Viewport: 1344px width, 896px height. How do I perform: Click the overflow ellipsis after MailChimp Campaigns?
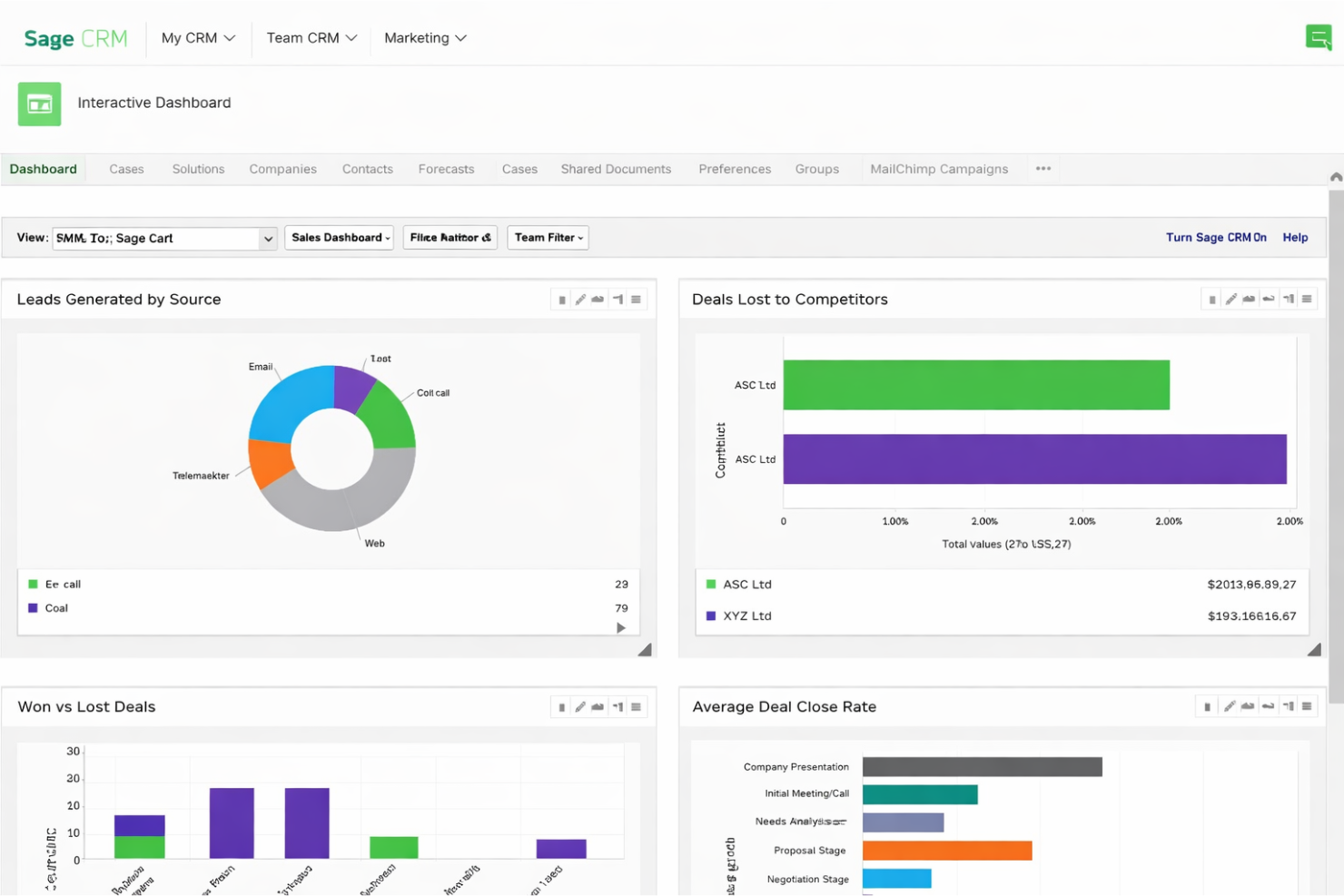coord(1043,169)
